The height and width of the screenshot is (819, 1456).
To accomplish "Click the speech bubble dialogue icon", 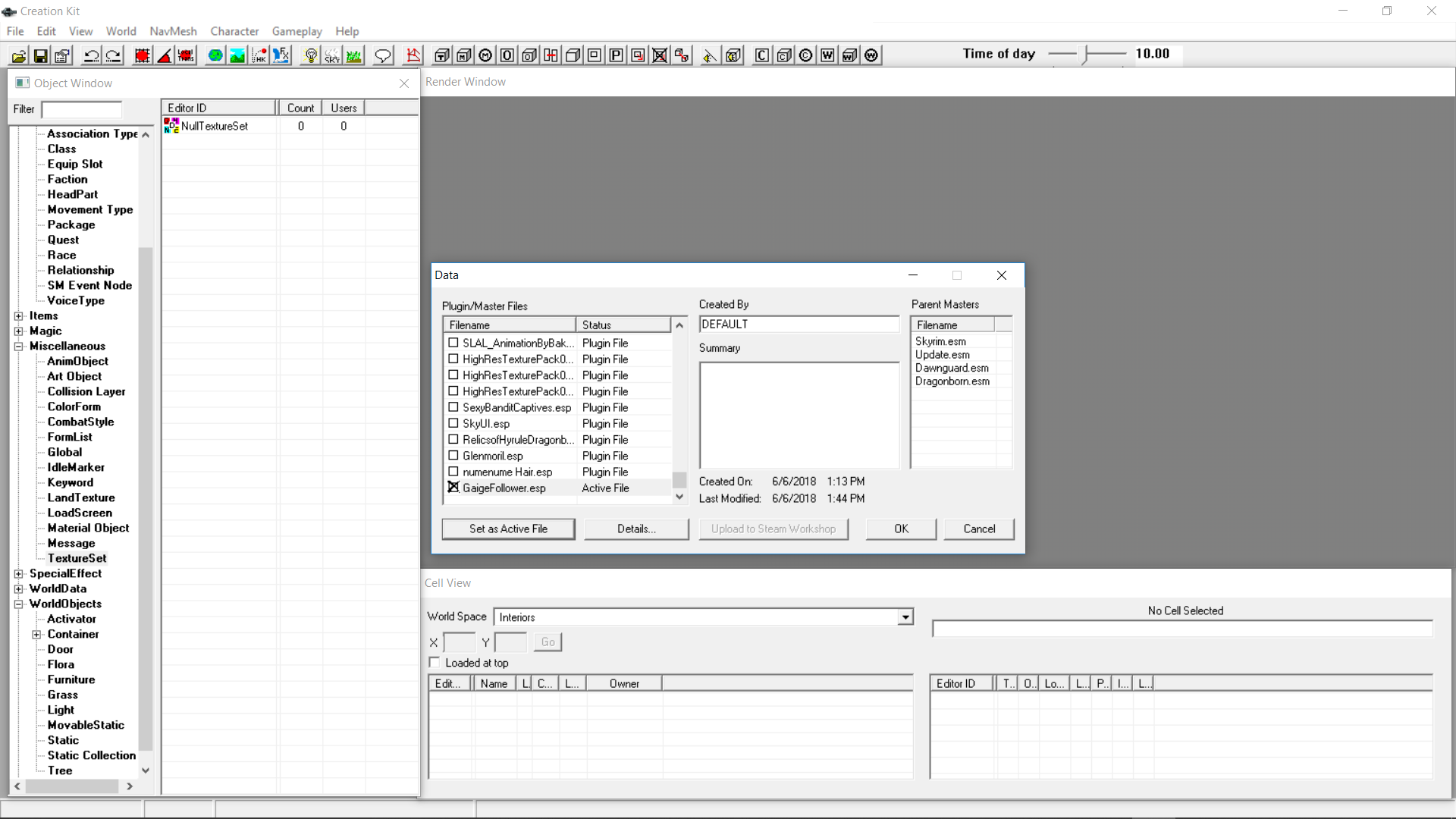I will (x=383, y=55).
